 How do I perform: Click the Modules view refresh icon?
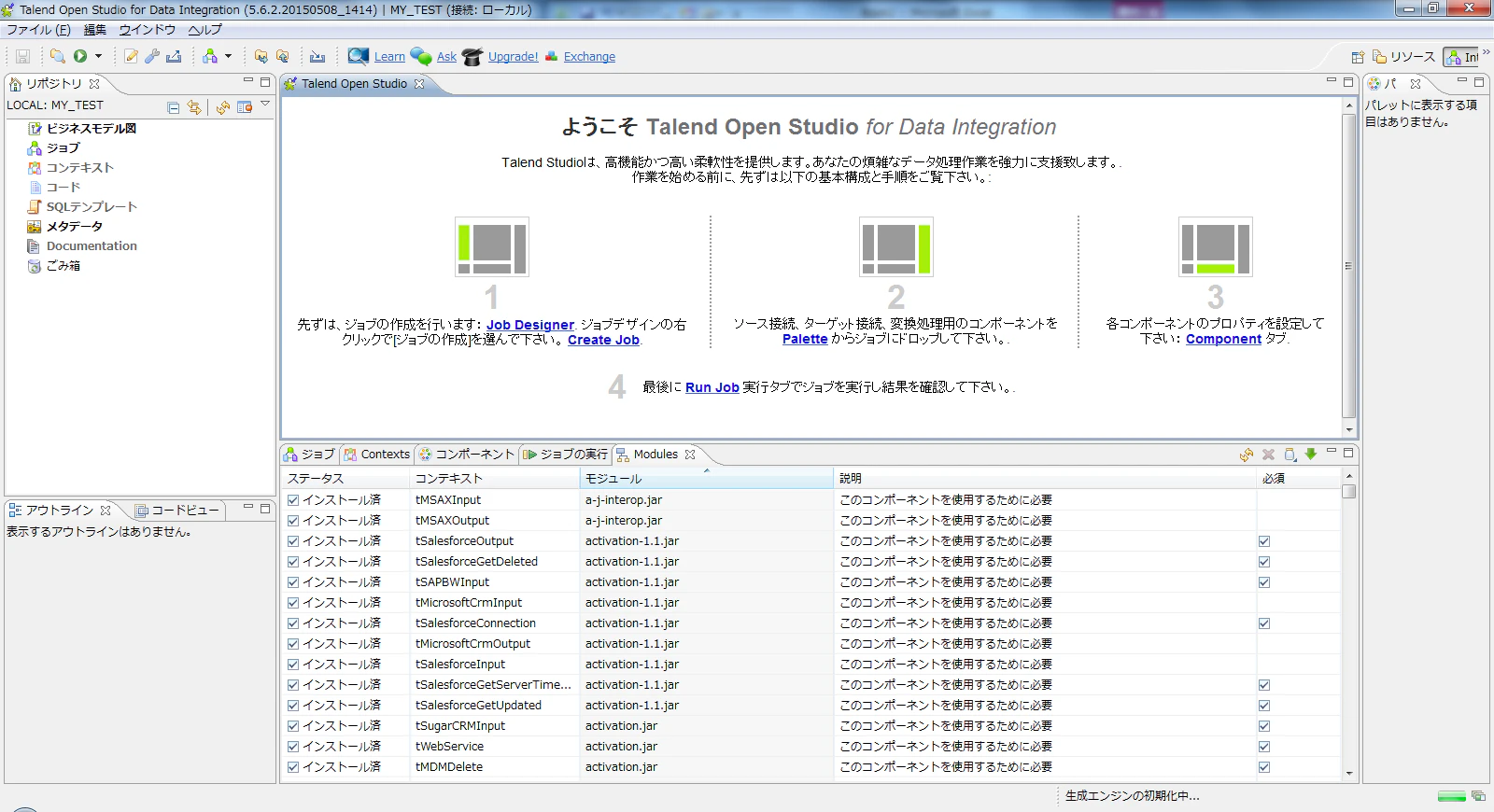(x=1247, y=455)
